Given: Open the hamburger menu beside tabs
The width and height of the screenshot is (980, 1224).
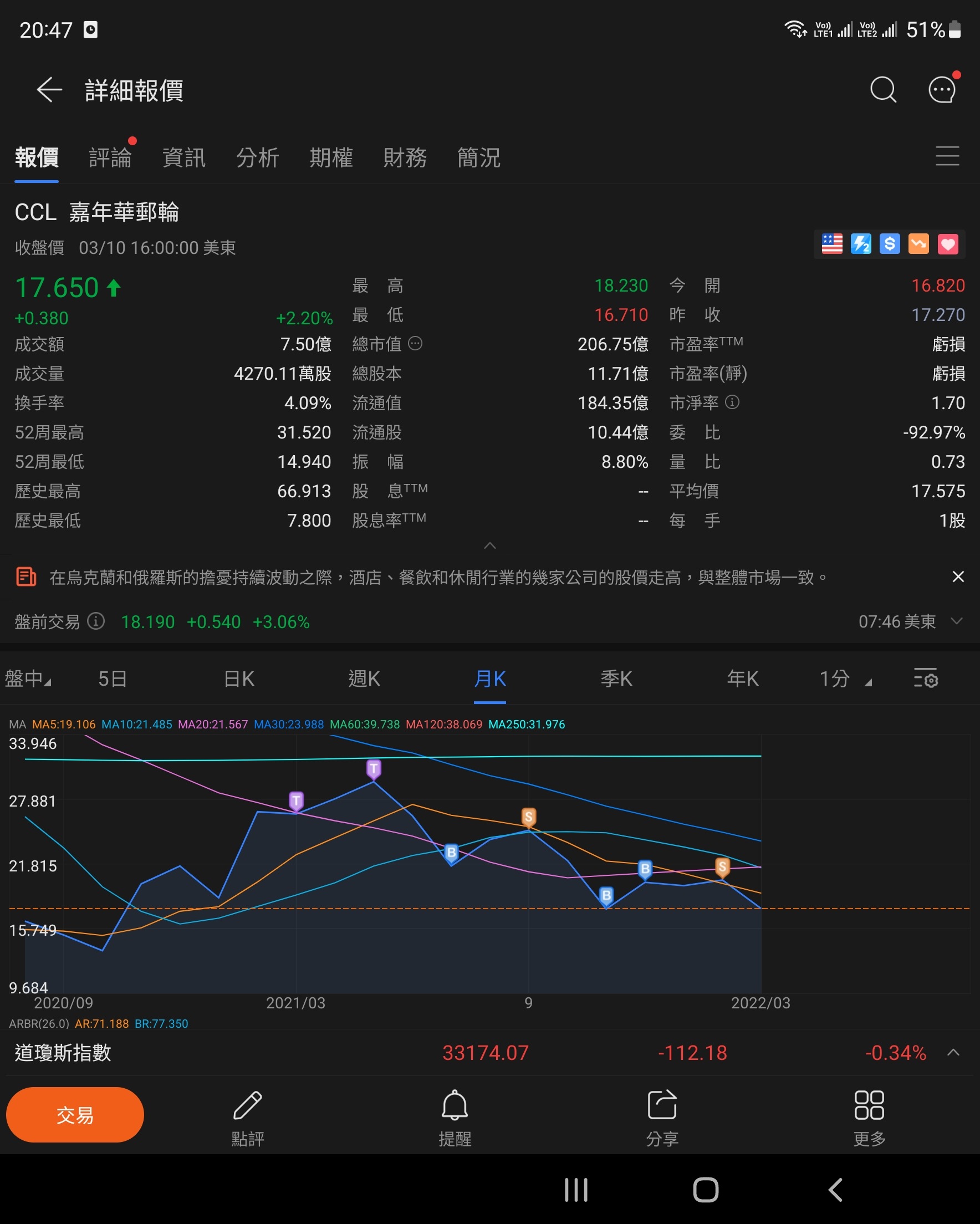Looking at the screenshot, I should pos(947,156).
